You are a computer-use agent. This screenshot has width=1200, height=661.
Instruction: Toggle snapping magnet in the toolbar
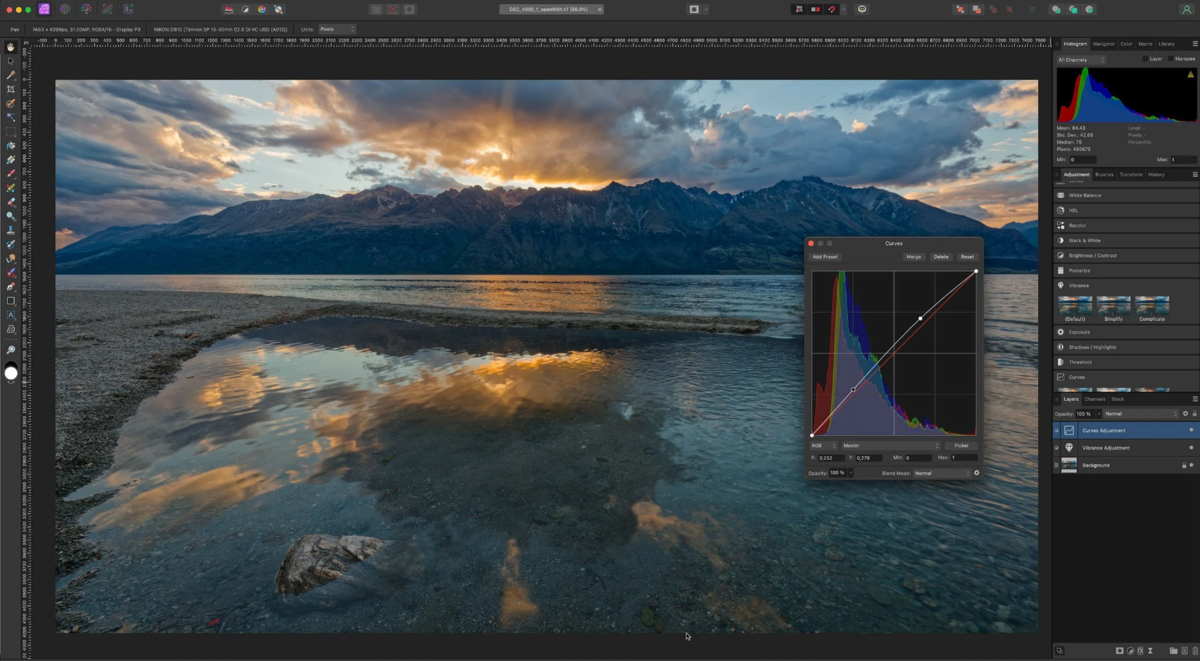[x=832, y=9]
